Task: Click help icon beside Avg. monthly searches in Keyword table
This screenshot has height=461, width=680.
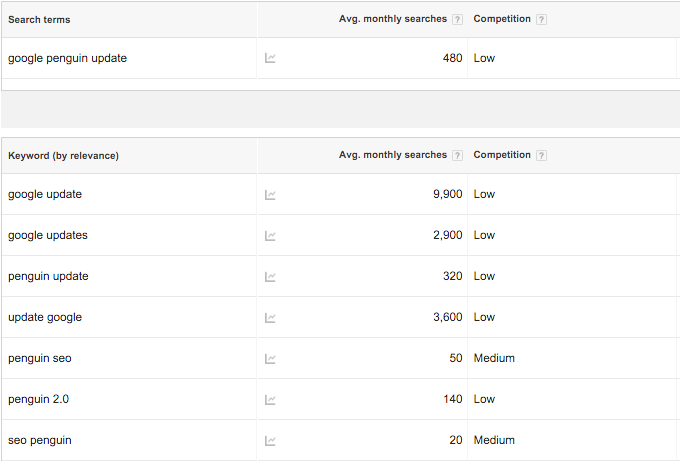Action: click(457, 155)
